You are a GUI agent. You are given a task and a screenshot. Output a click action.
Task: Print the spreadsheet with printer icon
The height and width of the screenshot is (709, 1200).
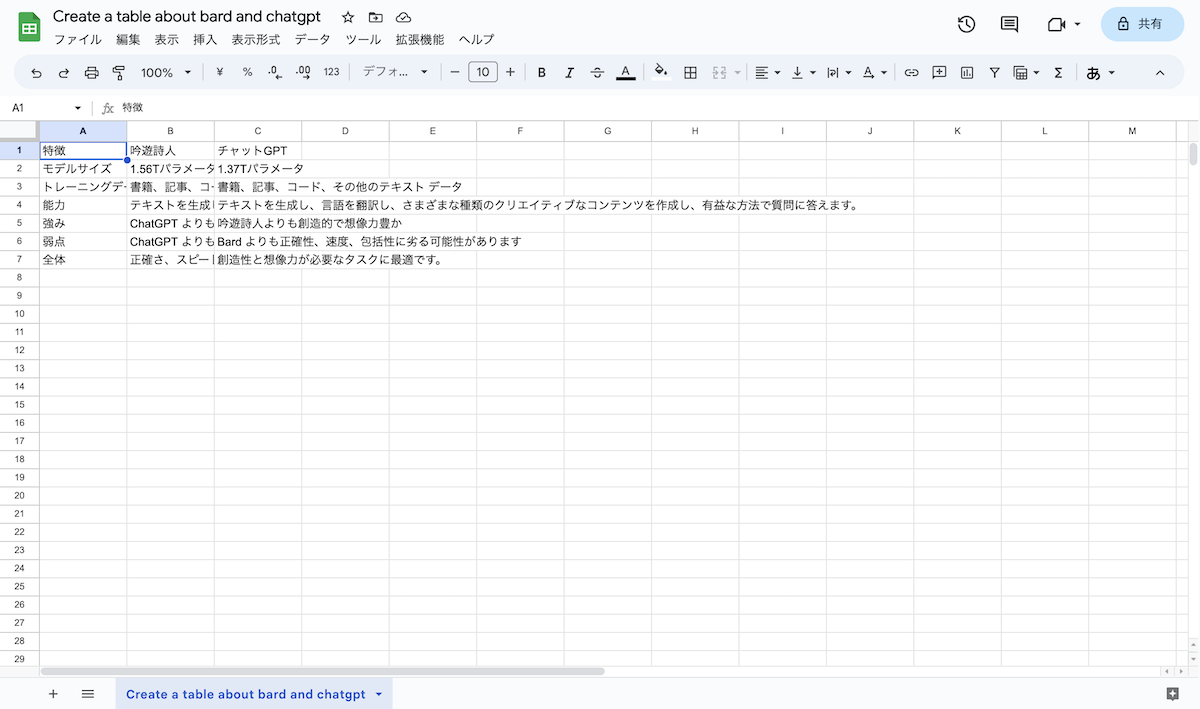(x=92, y=72)
